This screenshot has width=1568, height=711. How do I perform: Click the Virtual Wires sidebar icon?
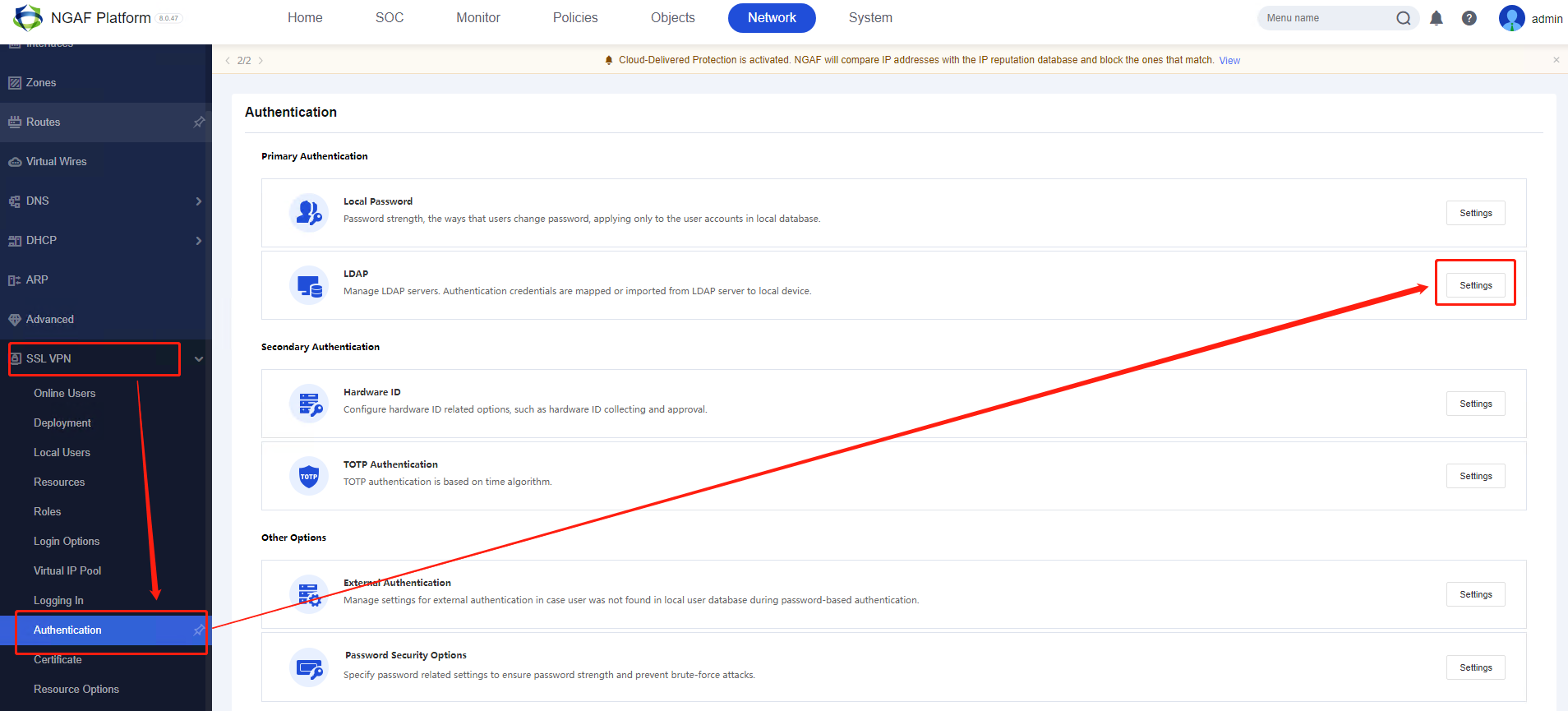coord(15,162)
